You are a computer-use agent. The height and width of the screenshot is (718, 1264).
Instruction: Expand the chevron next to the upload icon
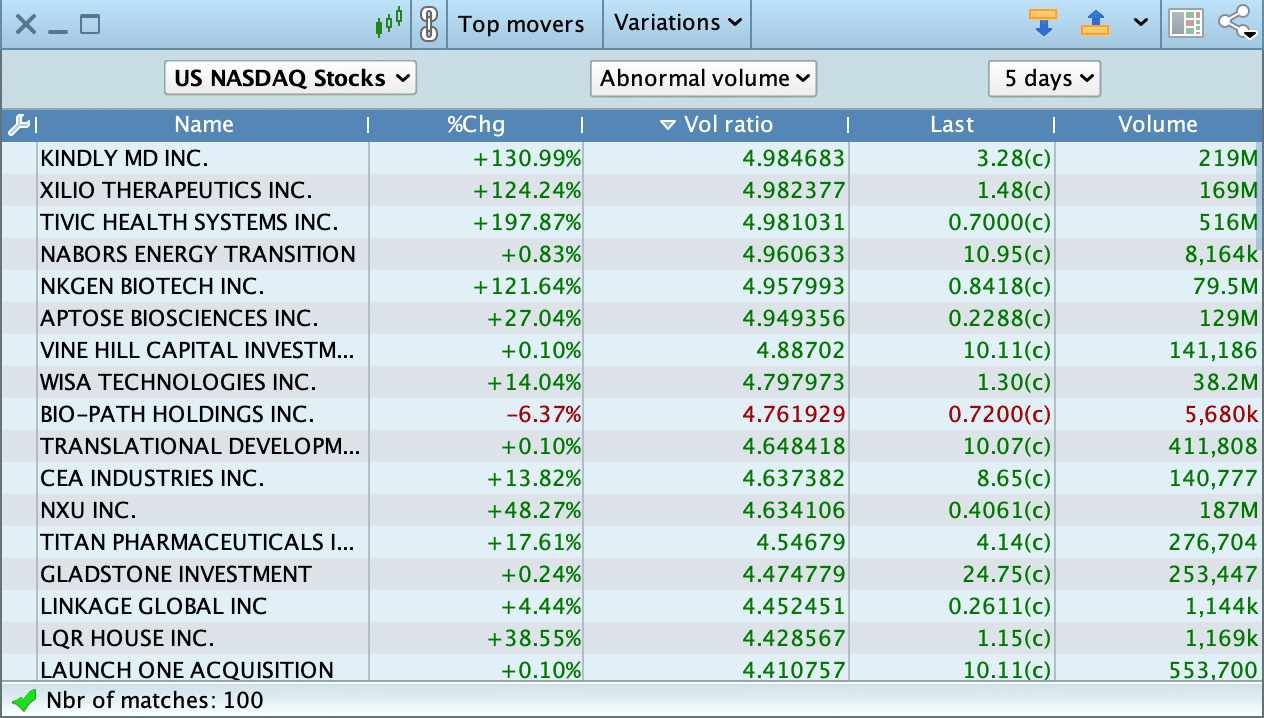coord(1139,23)
